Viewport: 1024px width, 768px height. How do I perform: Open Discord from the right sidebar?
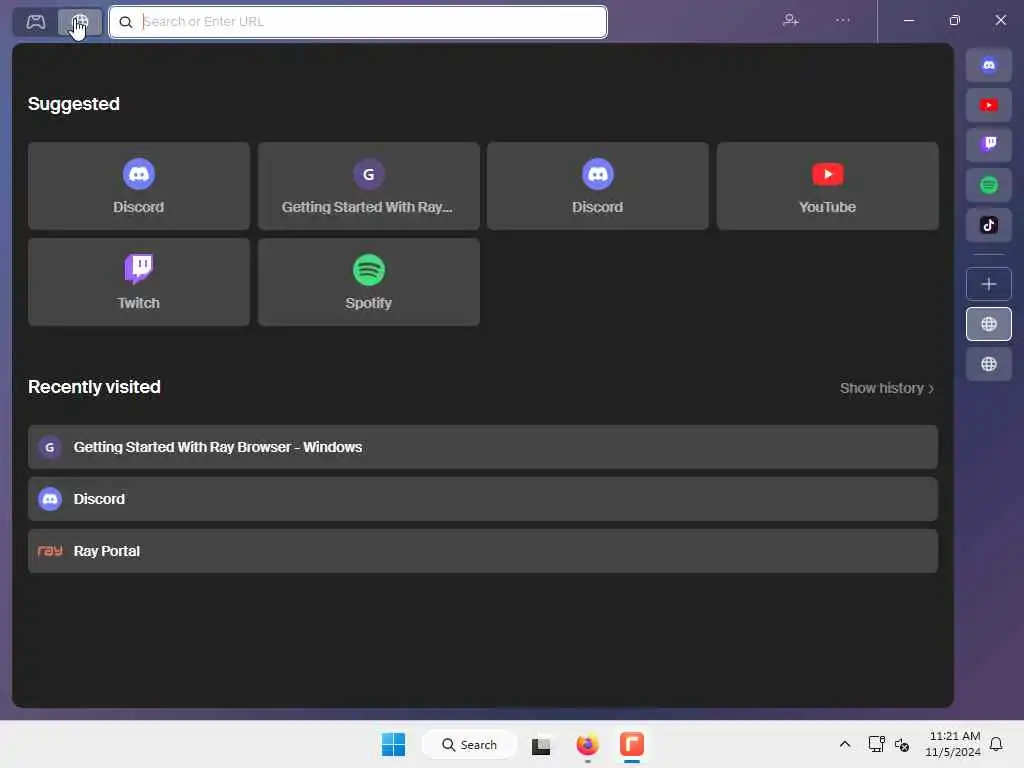click(989, 65)
